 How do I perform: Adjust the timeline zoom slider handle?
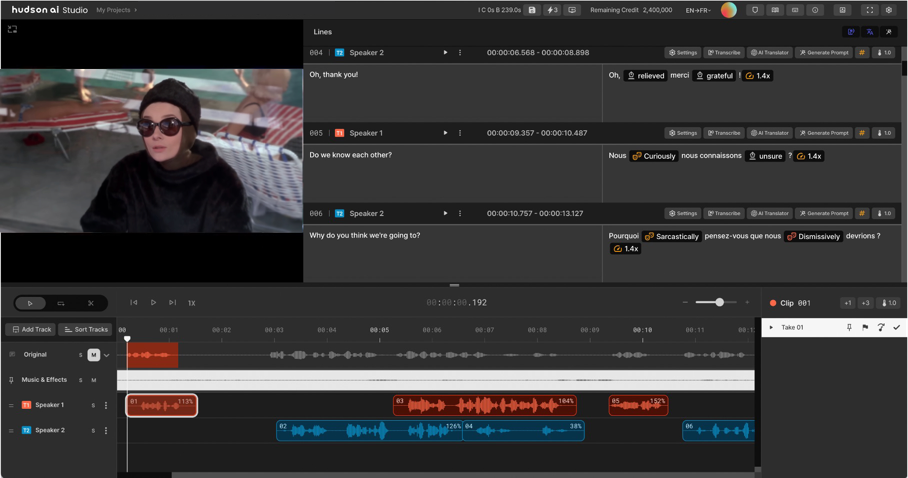coord(719,302)
